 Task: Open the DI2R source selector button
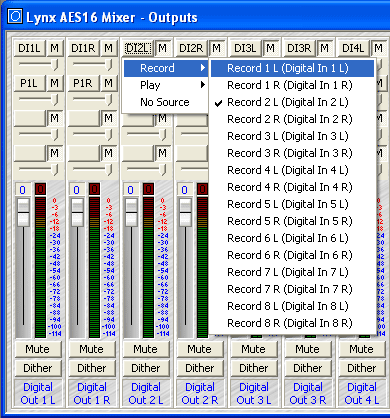[x=192, y=48]
